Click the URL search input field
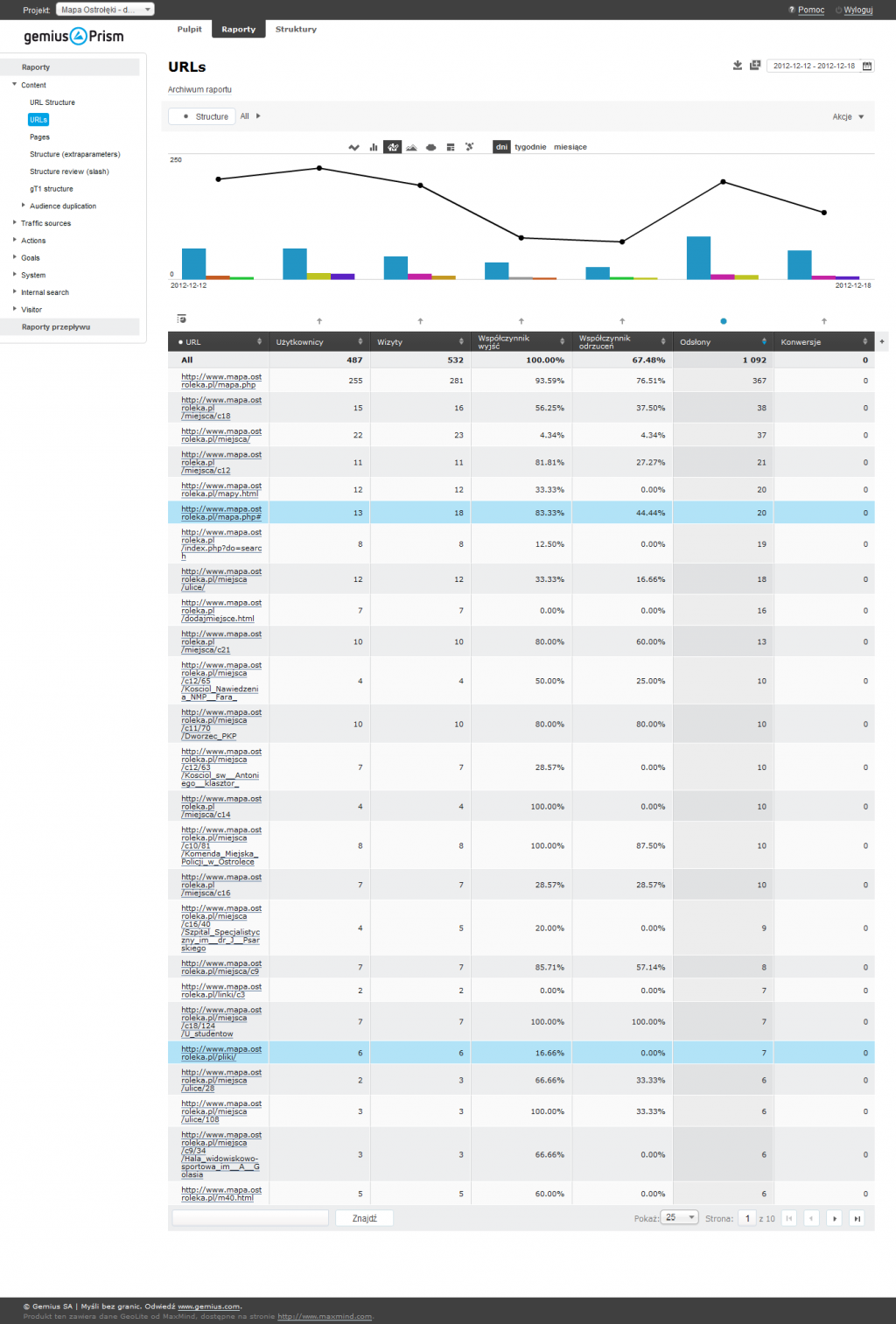 (x=250, y=1218)
